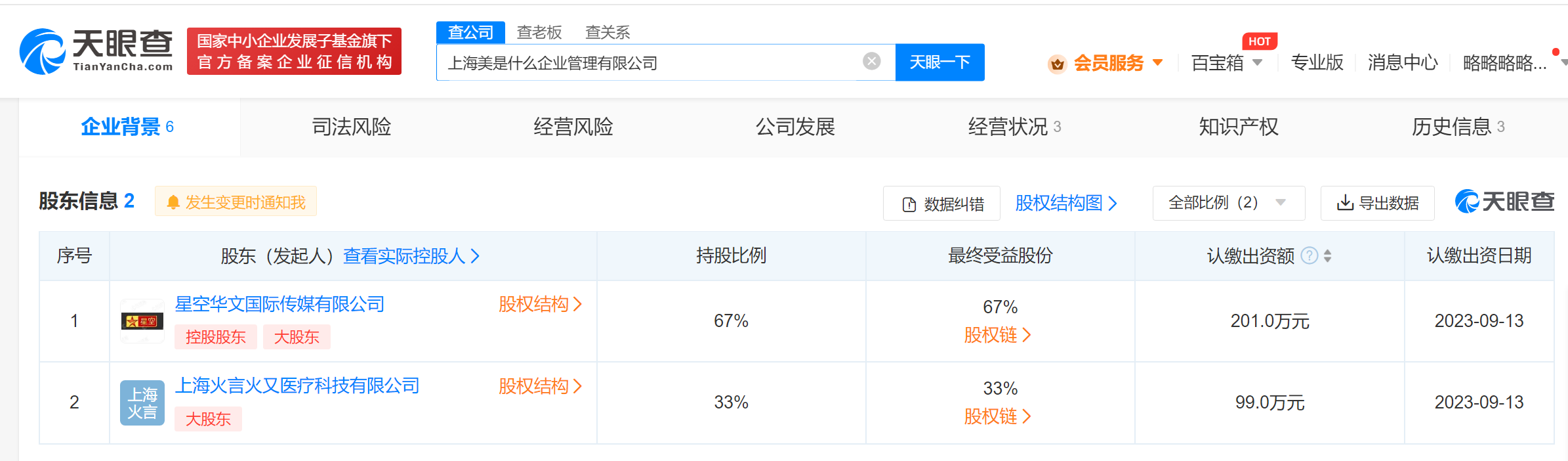
Task: Click the TianYanCha logo in header
Action: [96, 51]
